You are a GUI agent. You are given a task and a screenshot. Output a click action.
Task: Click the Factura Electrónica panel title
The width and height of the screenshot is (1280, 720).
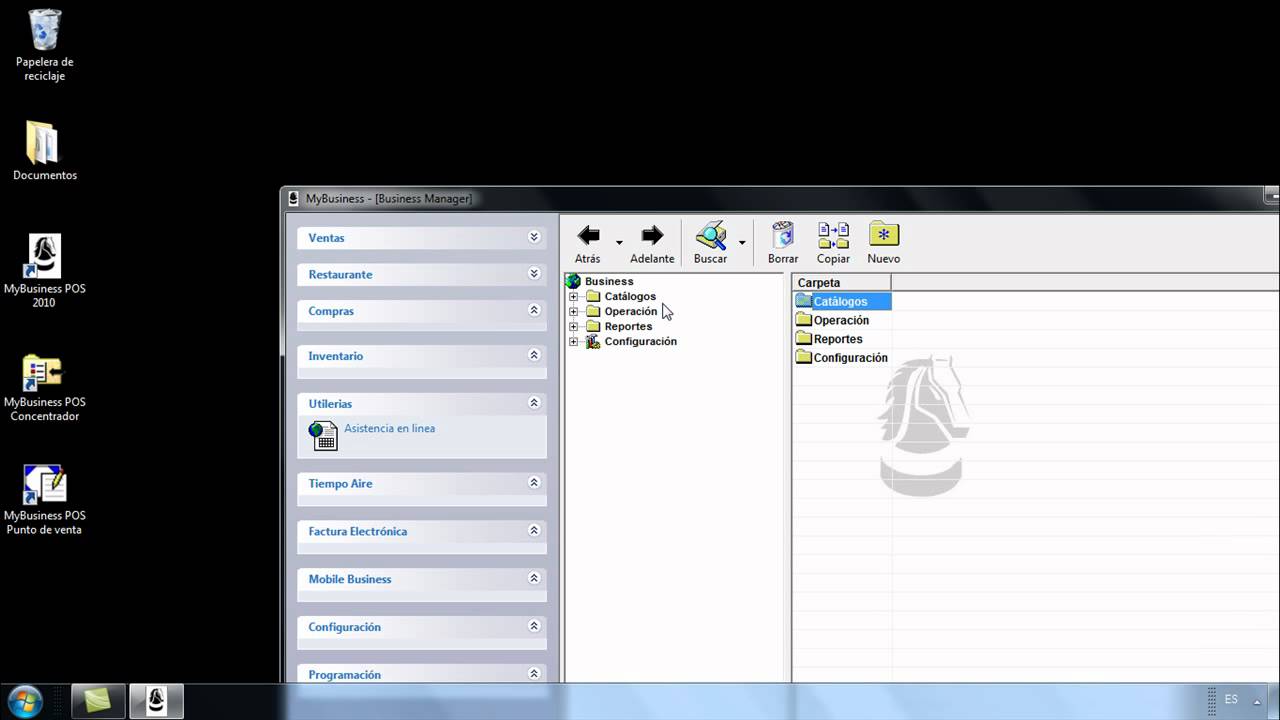point(357,531)
